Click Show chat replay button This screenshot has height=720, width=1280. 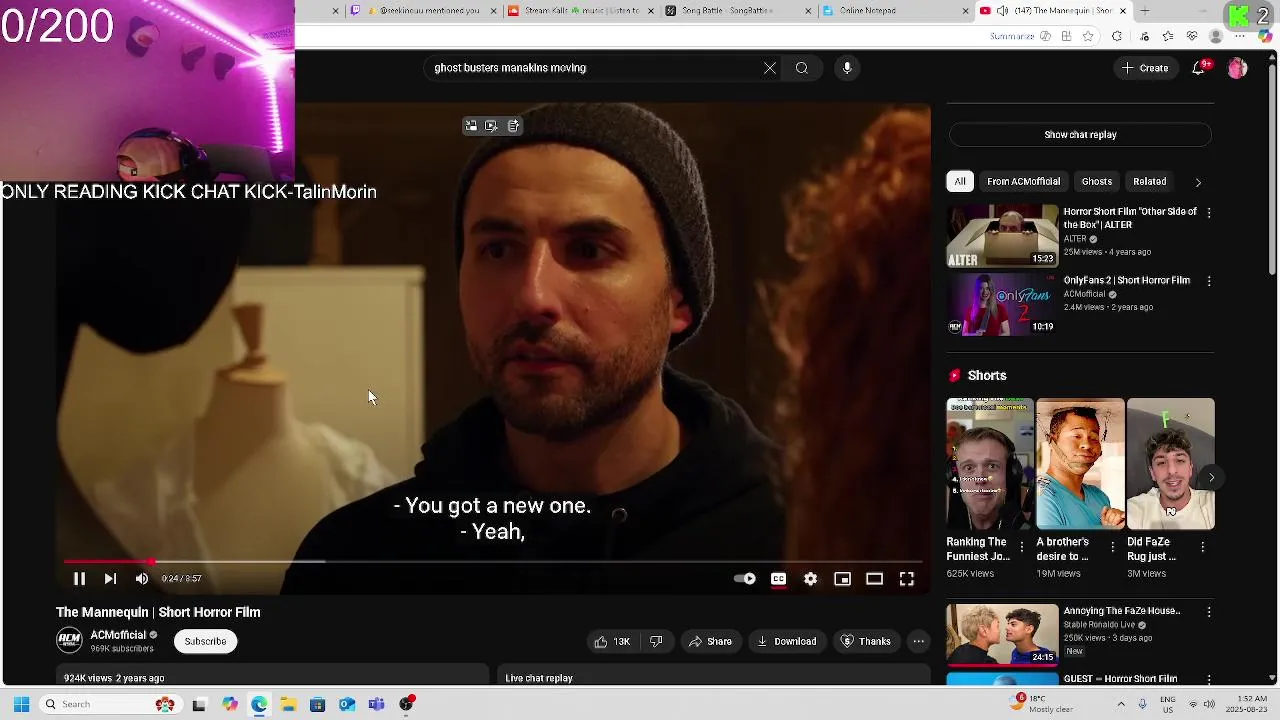pyautogui.click(x=1080, y=134)
